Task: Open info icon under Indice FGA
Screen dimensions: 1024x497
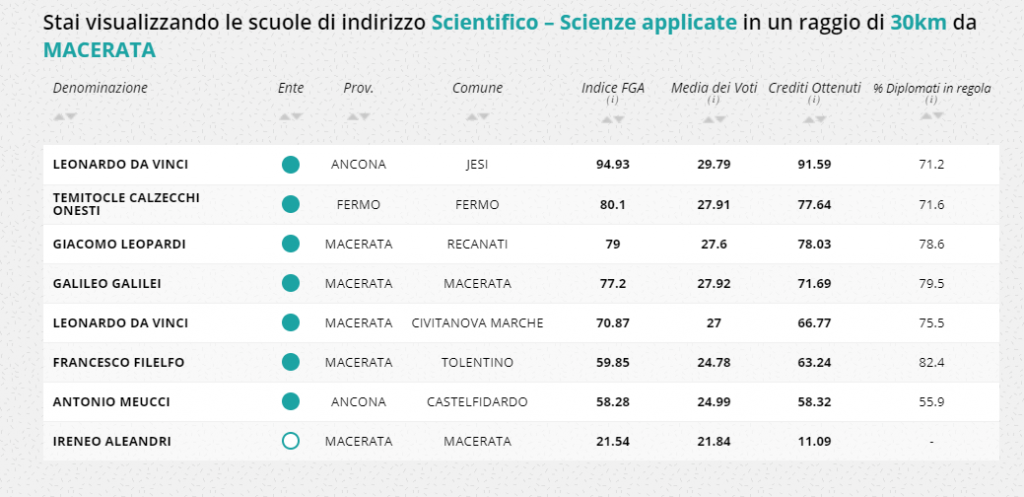Action: click(613, 101)
